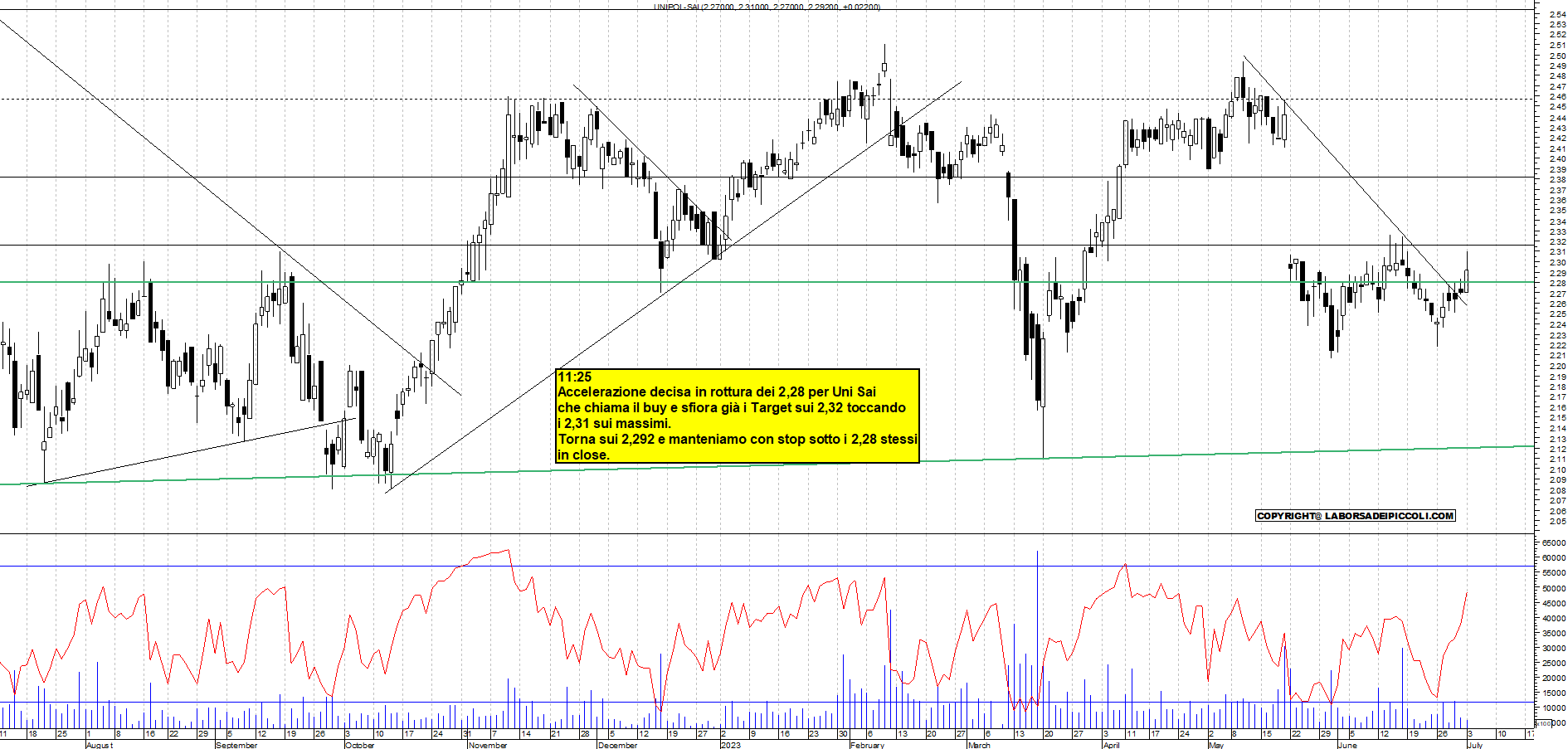Viewport: 1568px width, 749px height.
Task: Click the 'September' month label on time axis
Action: [x=236, y=745]
